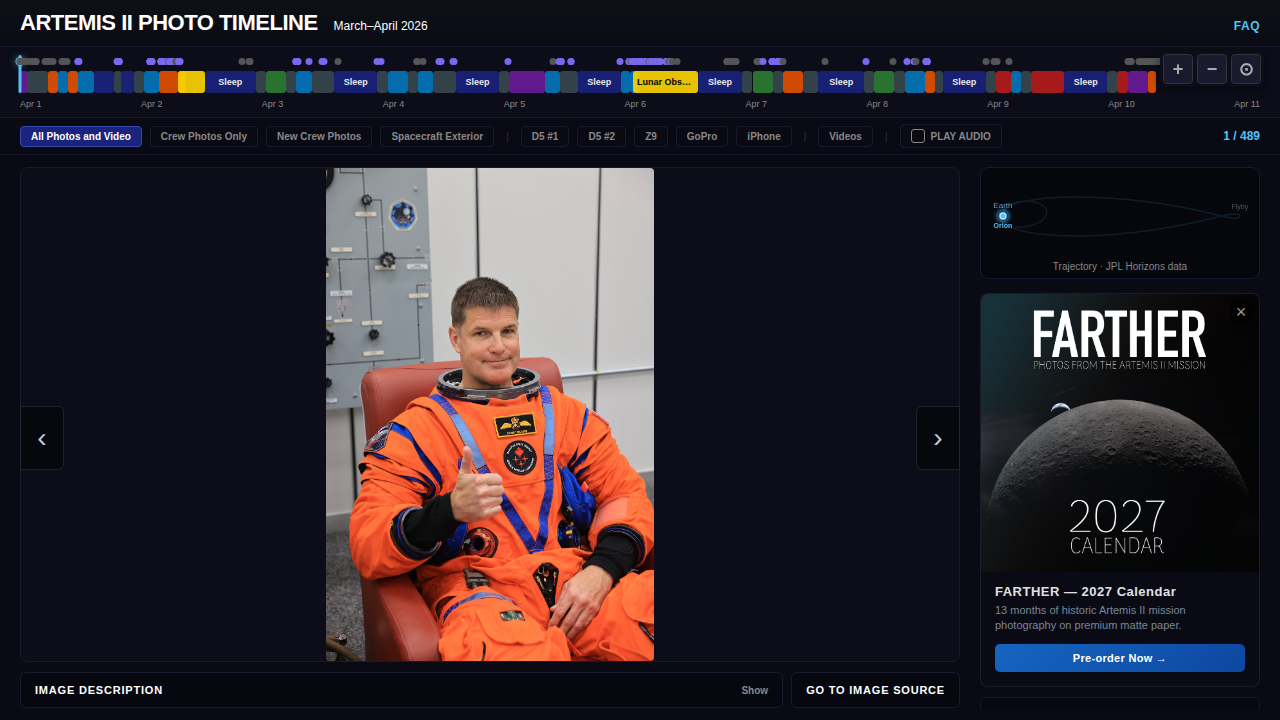Enable the PLAY AUDIO checkbox
This screenshot has height=720, width=1280.
point(918,136)
